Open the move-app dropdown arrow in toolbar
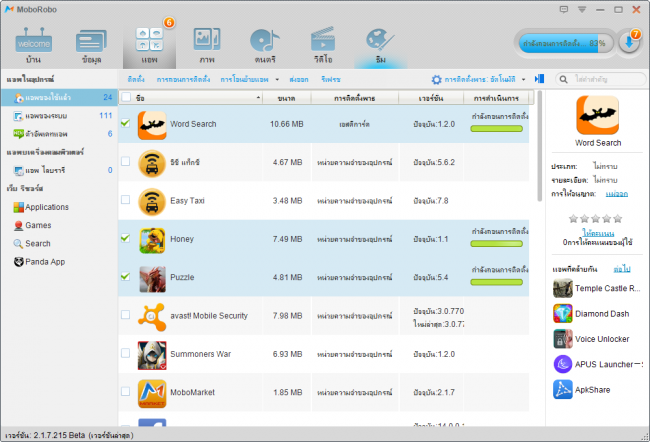 (277, 80)
